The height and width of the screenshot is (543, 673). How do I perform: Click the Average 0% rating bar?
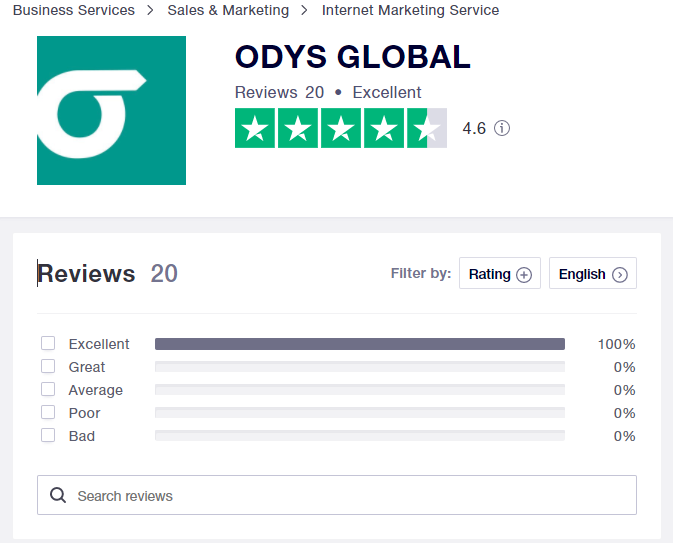click(360, 390)
